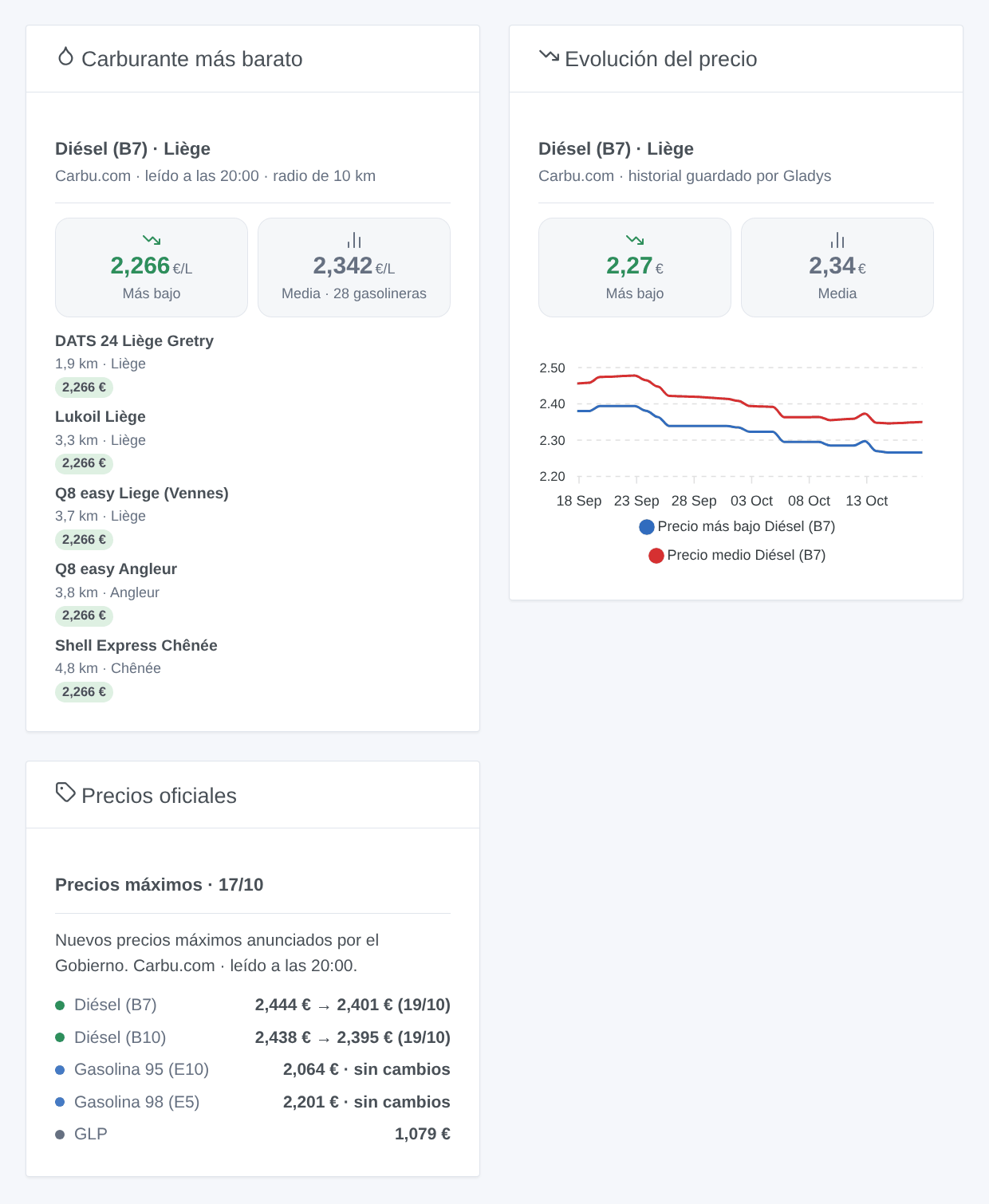Click the 3,8 km · Angleur distance line

click(x=107, y=592)
